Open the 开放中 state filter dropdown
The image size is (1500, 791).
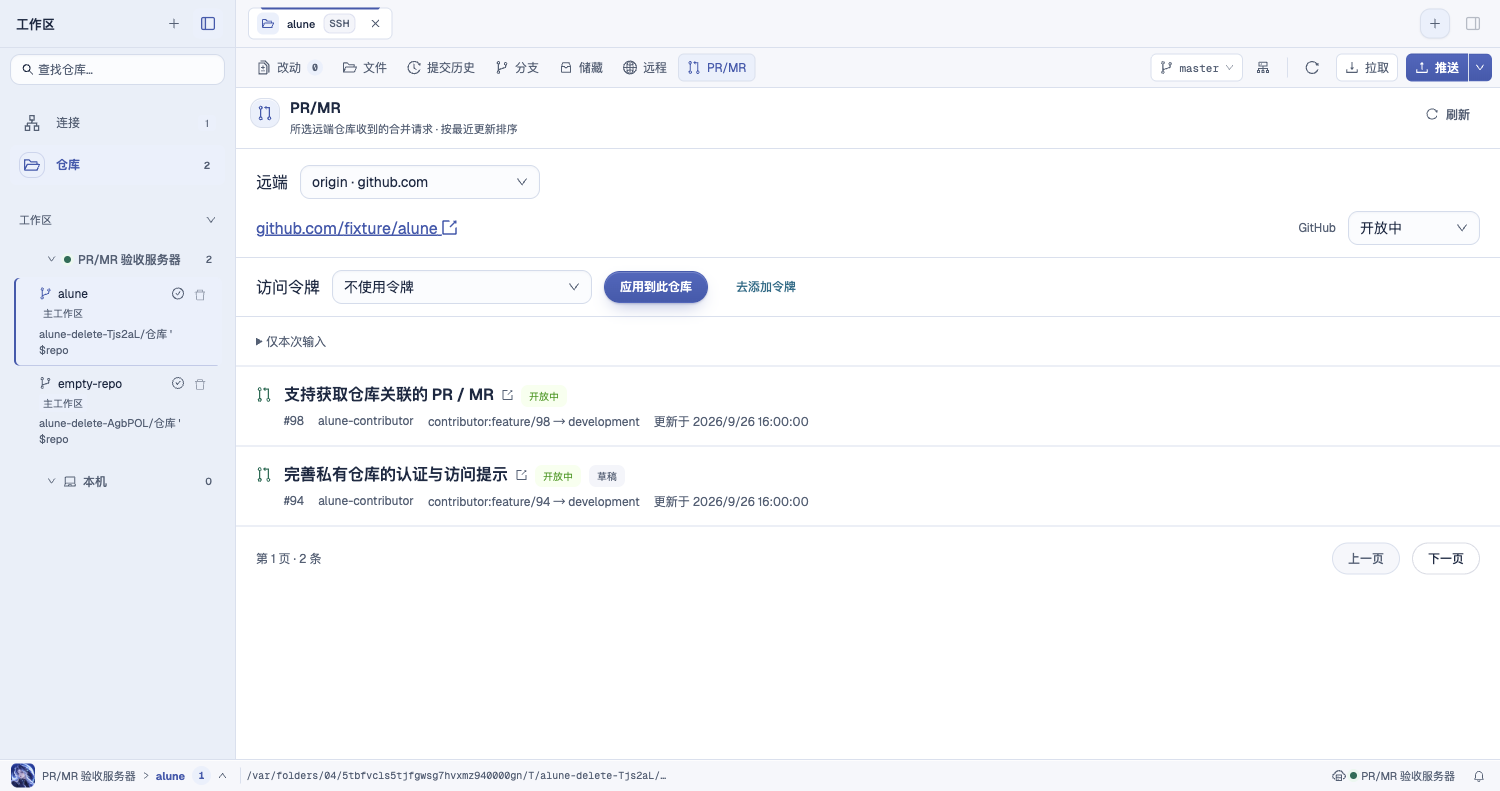[x=1414, y=228]
